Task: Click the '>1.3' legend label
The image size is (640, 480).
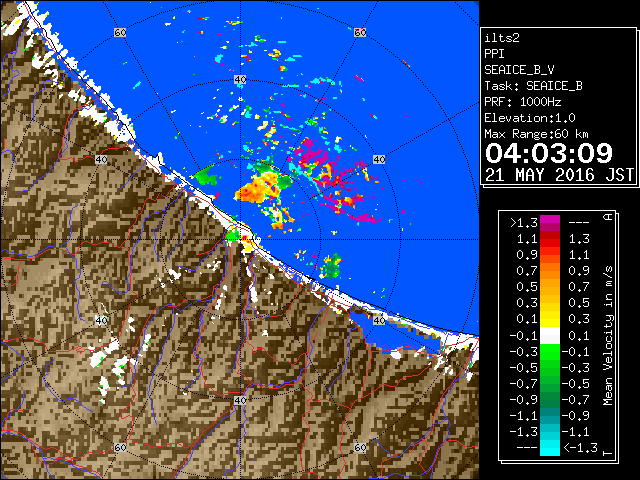Action: (x=523, y=223)
